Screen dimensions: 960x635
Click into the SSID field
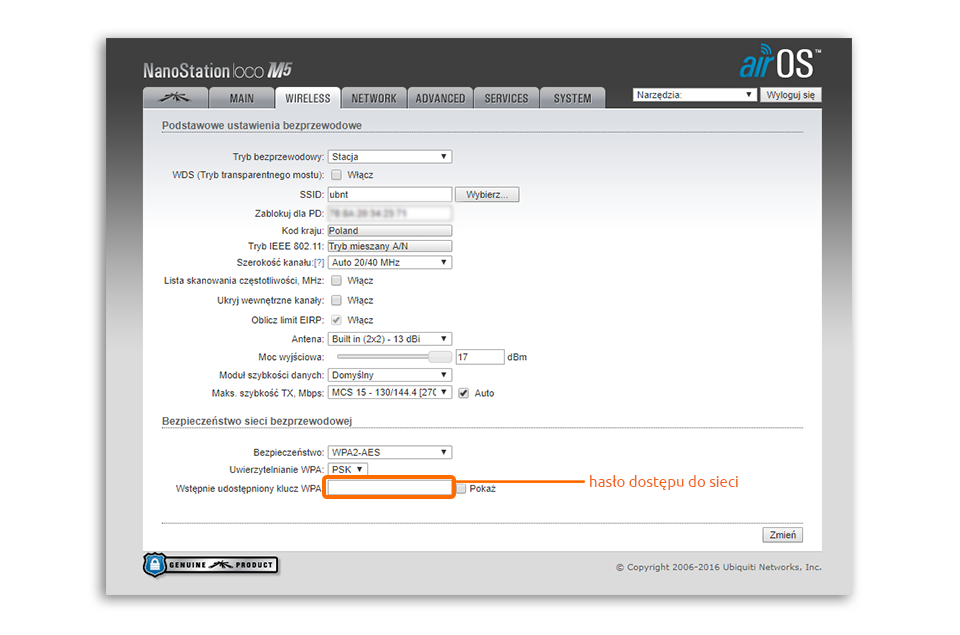pyautogui.click(x=389, y=195)
